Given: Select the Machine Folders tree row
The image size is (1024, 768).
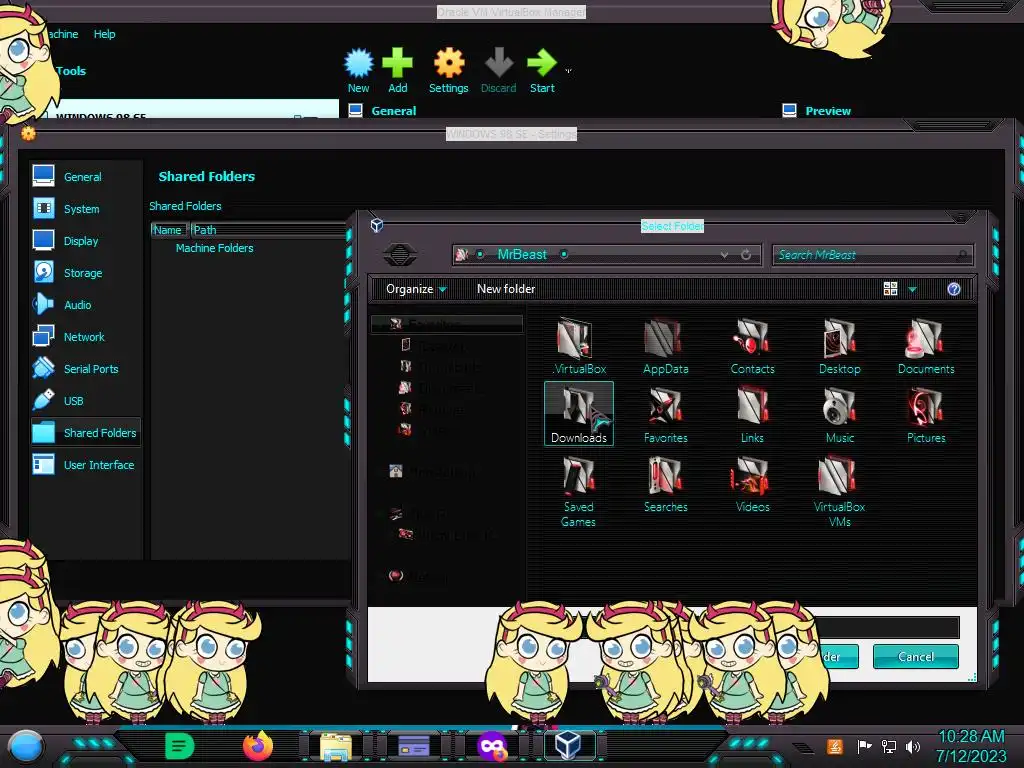Looking at the screenshot, I should click(x=214, y=248).
